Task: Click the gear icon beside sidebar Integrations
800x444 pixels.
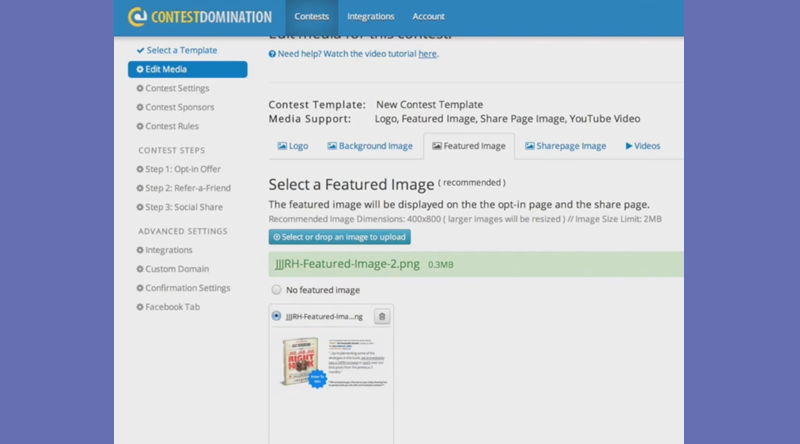Action: point(140,250)
